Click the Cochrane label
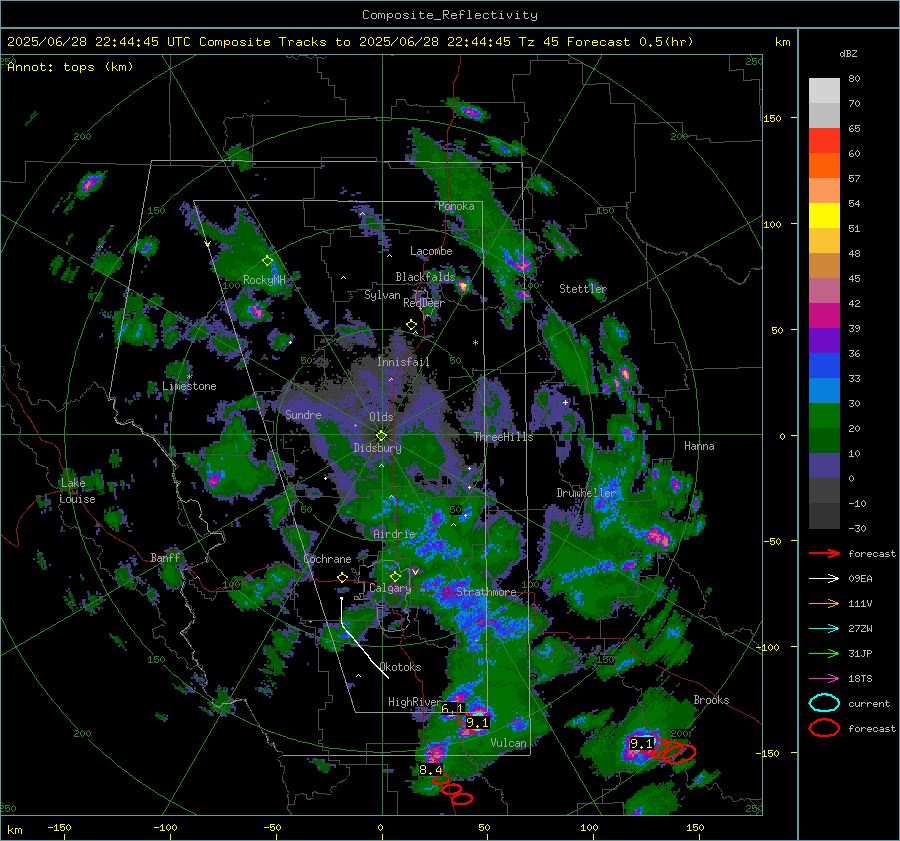Image resolution: width=900 pixels, height=841 pixels. [x=327, y=559]
